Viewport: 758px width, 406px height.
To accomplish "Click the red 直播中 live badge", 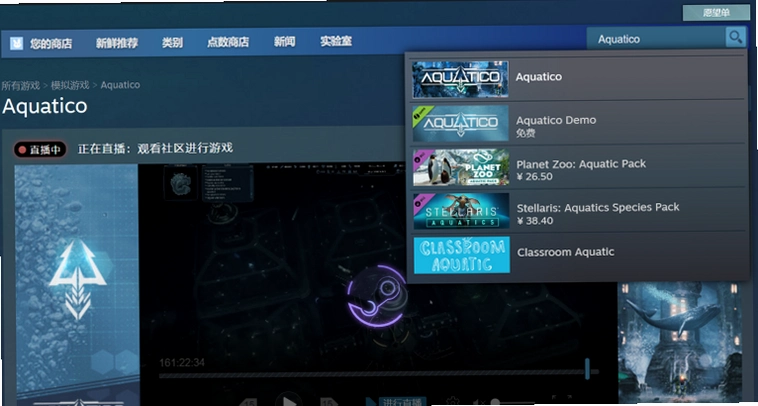I will click(x=40, y=150).
